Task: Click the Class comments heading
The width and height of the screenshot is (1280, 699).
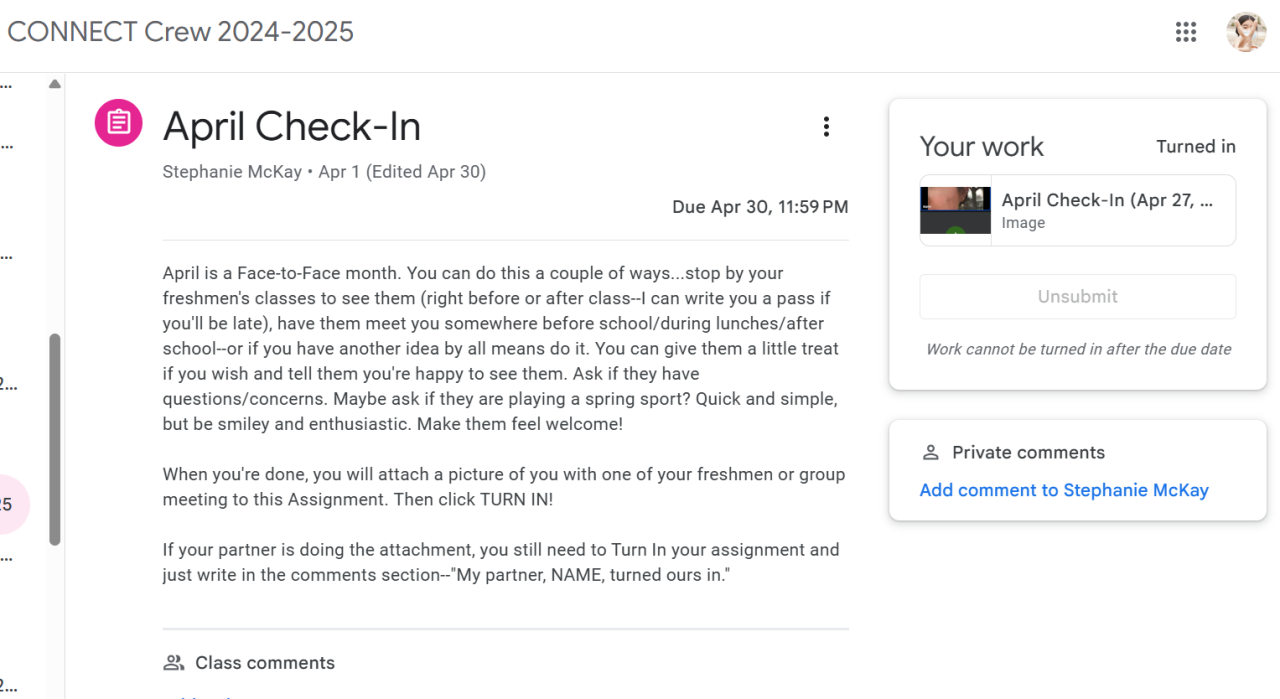Action: (x=265, y=663)
